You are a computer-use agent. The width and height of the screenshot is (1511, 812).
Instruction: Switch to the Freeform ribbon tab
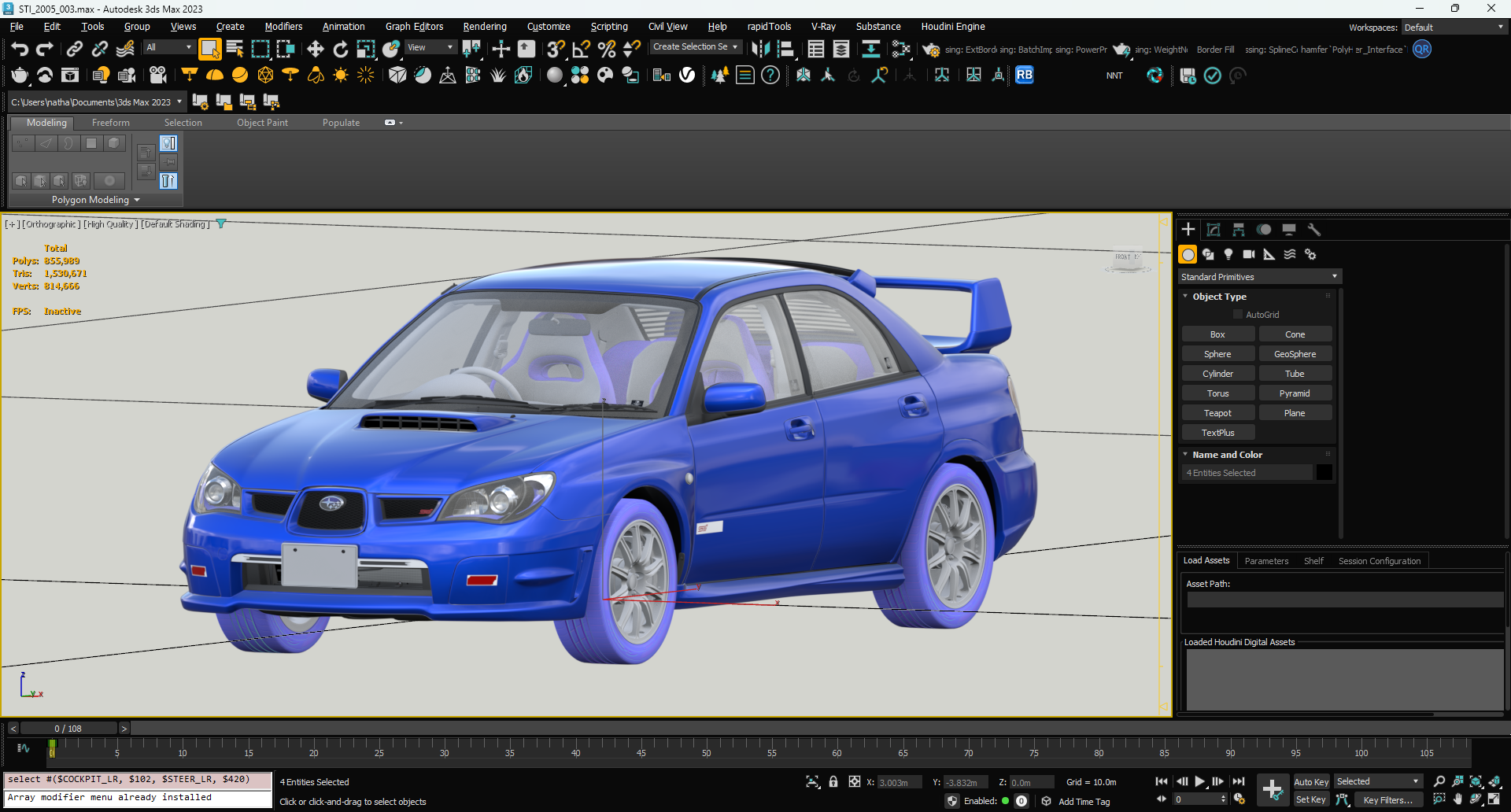111,123
